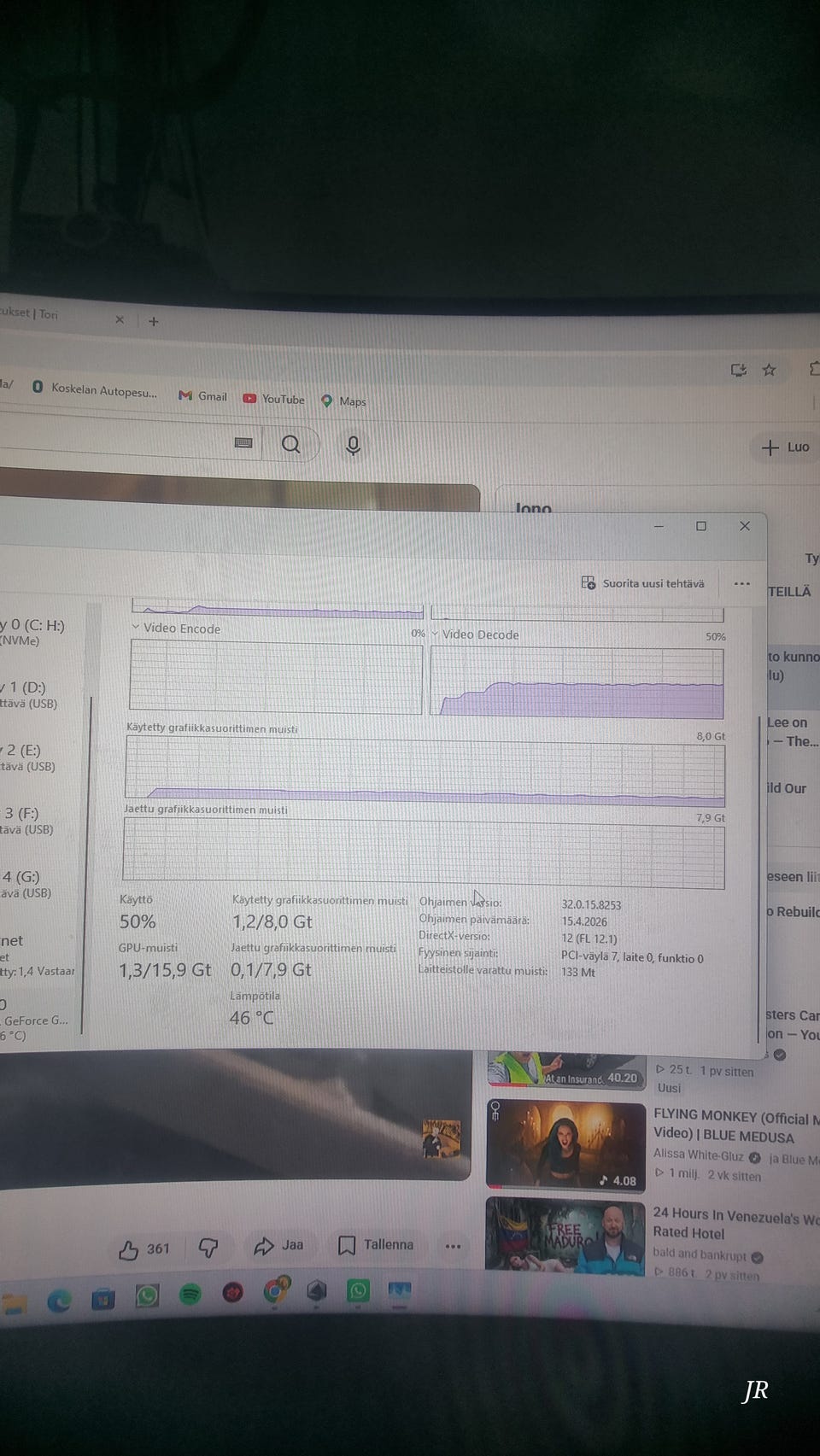Open the 40.20 duration video thumbnail
The height and width of the screenshot is (1456, 820).
[565, 1069]
